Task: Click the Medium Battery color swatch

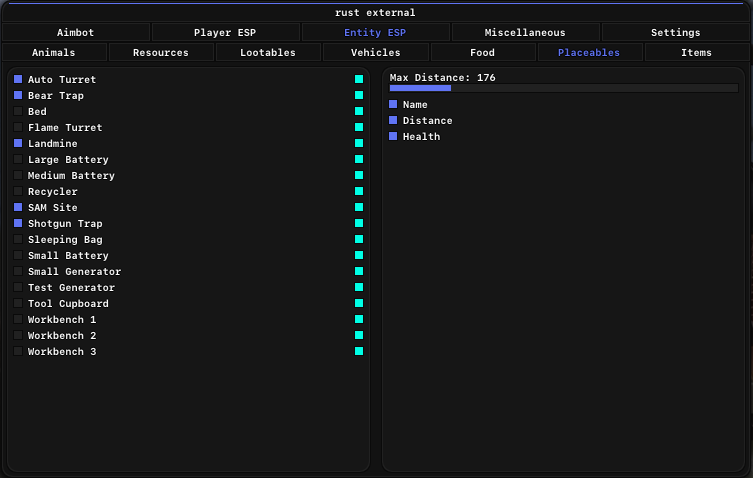Action: point(359,175)
